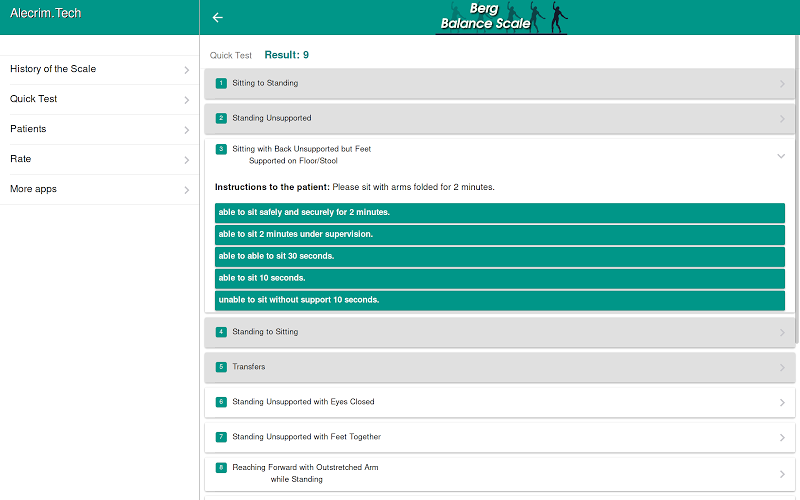Click number badge 4 for Standing to Sitting

click(x=221, y=332)
